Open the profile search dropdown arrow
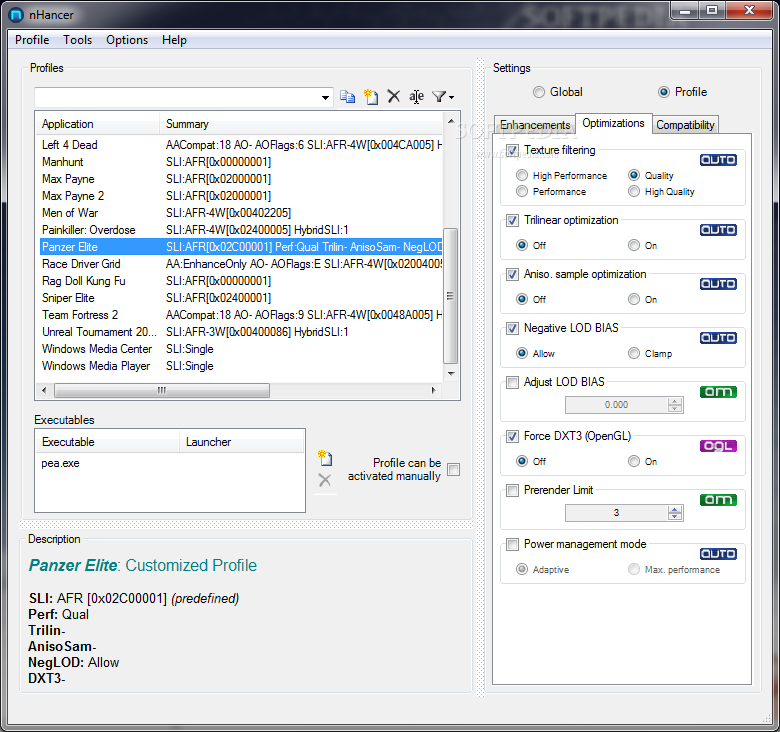The width and height of the screenshot is (780, 732). point(325,97)
